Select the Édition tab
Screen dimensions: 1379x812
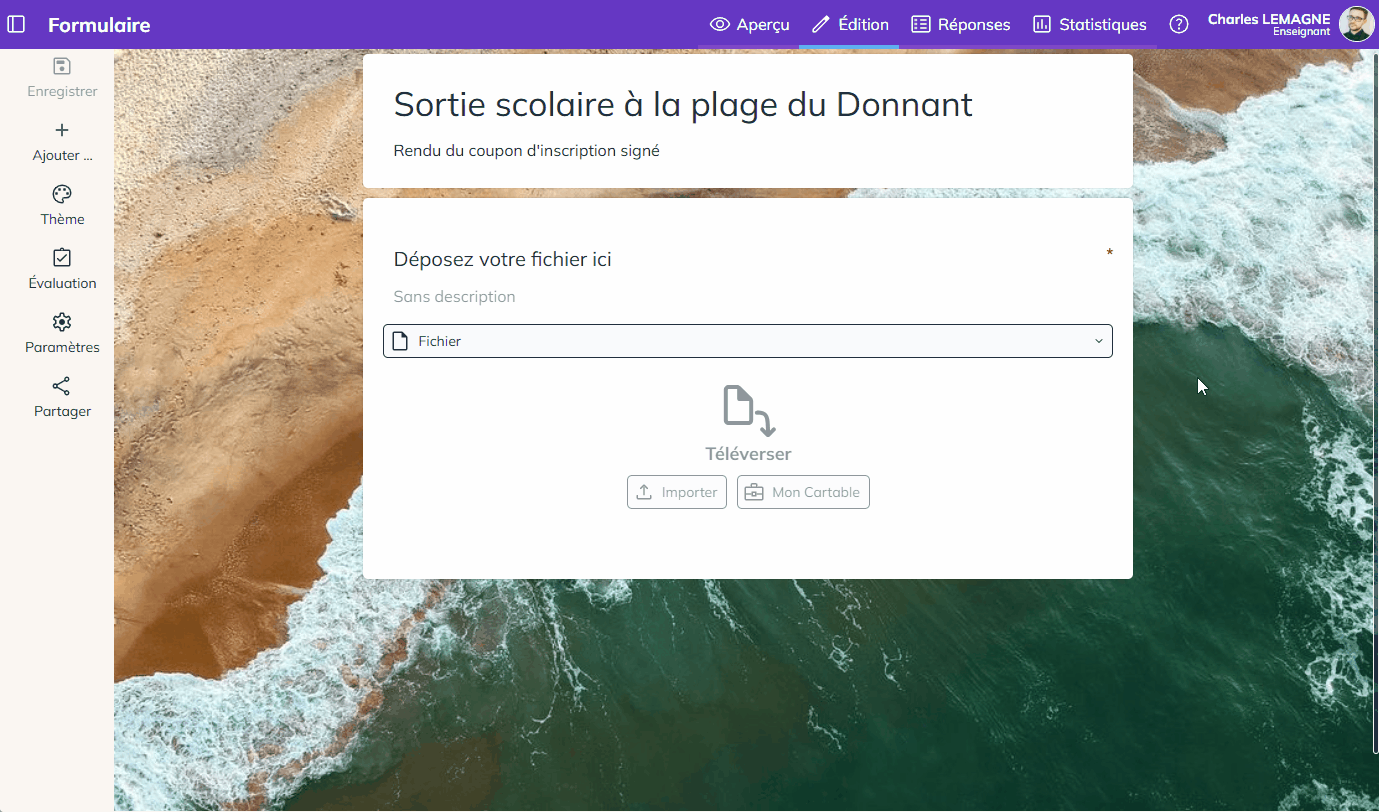tap(849, 24)
